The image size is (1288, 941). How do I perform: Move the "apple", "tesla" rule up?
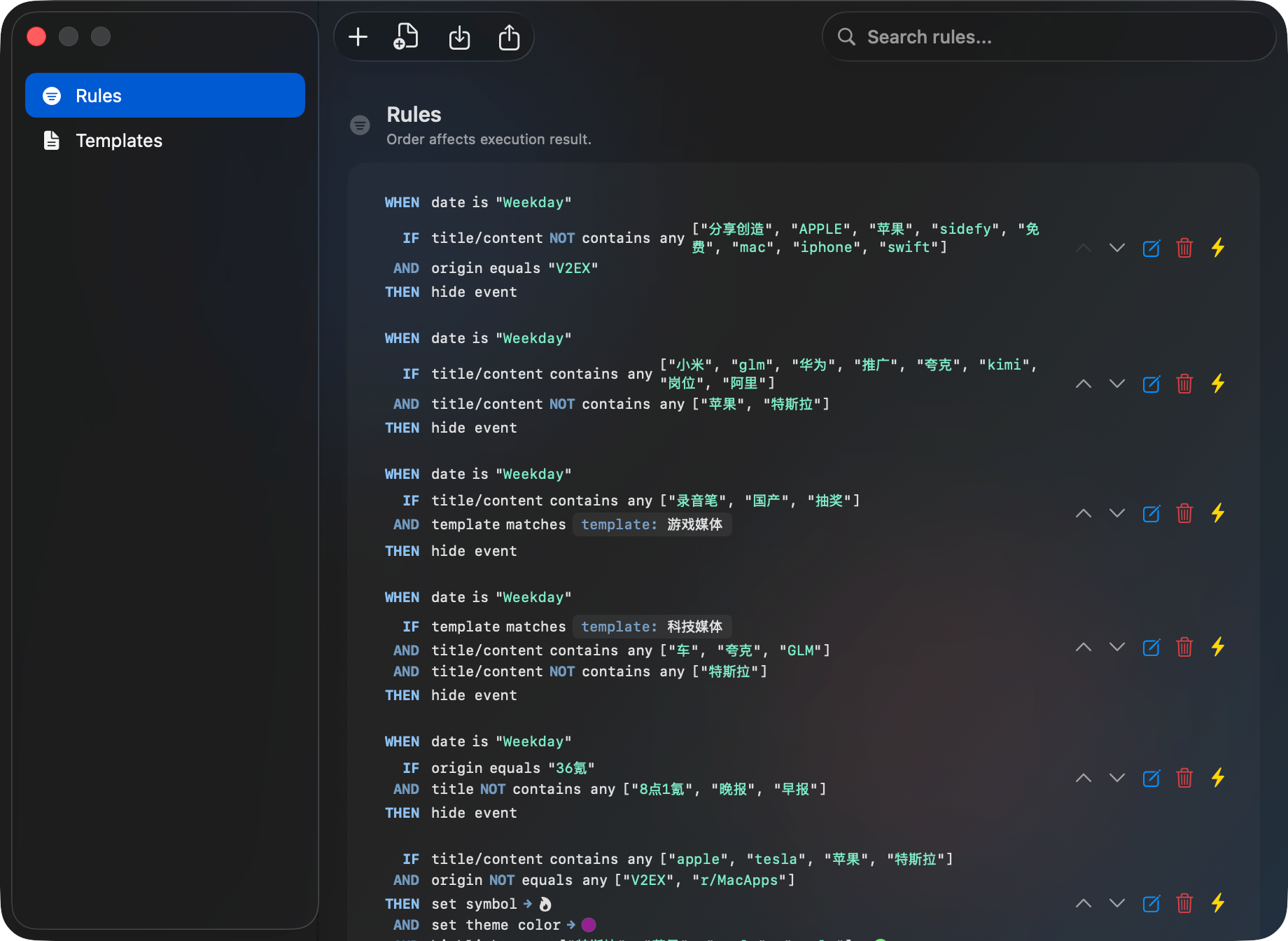tap(1084, 903)
